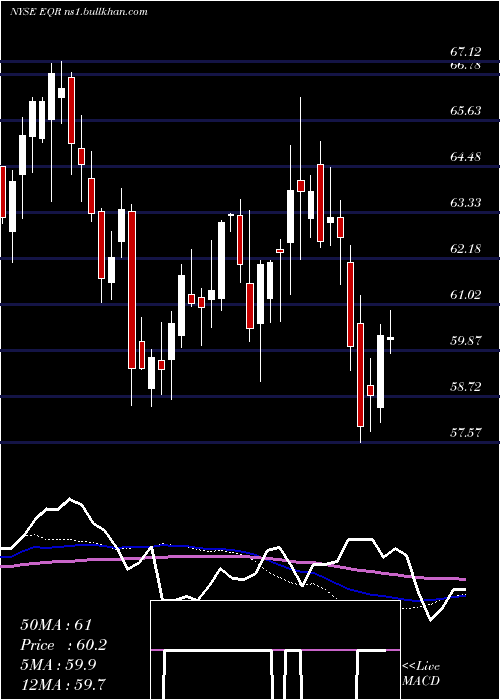Select the 65.63 price level label
This screenshot has width=500, height=700.
(x=466, y=111)
